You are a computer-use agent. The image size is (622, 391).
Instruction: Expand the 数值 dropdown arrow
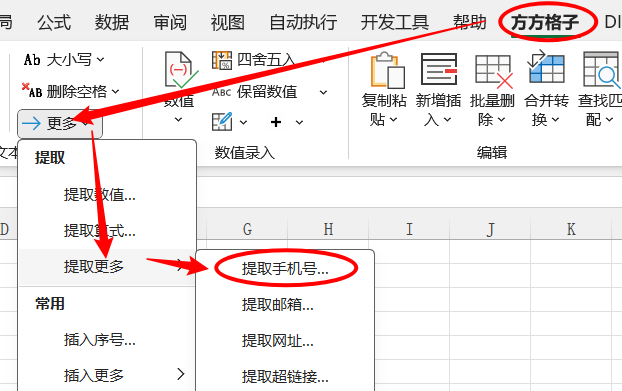[x=179, y=119]
